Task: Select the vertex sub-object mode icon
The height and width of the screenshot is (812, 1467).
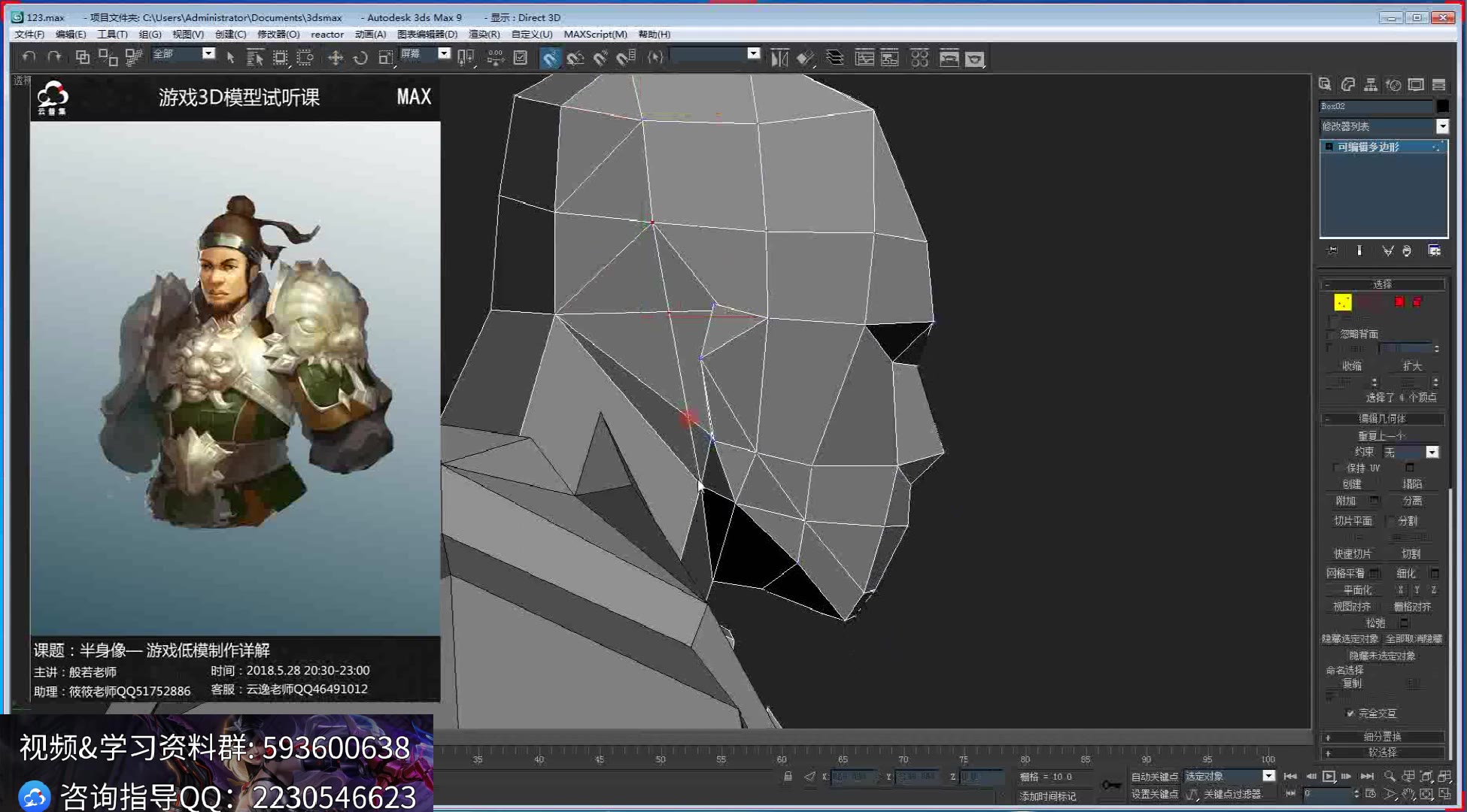Action: click(1344, 301)
